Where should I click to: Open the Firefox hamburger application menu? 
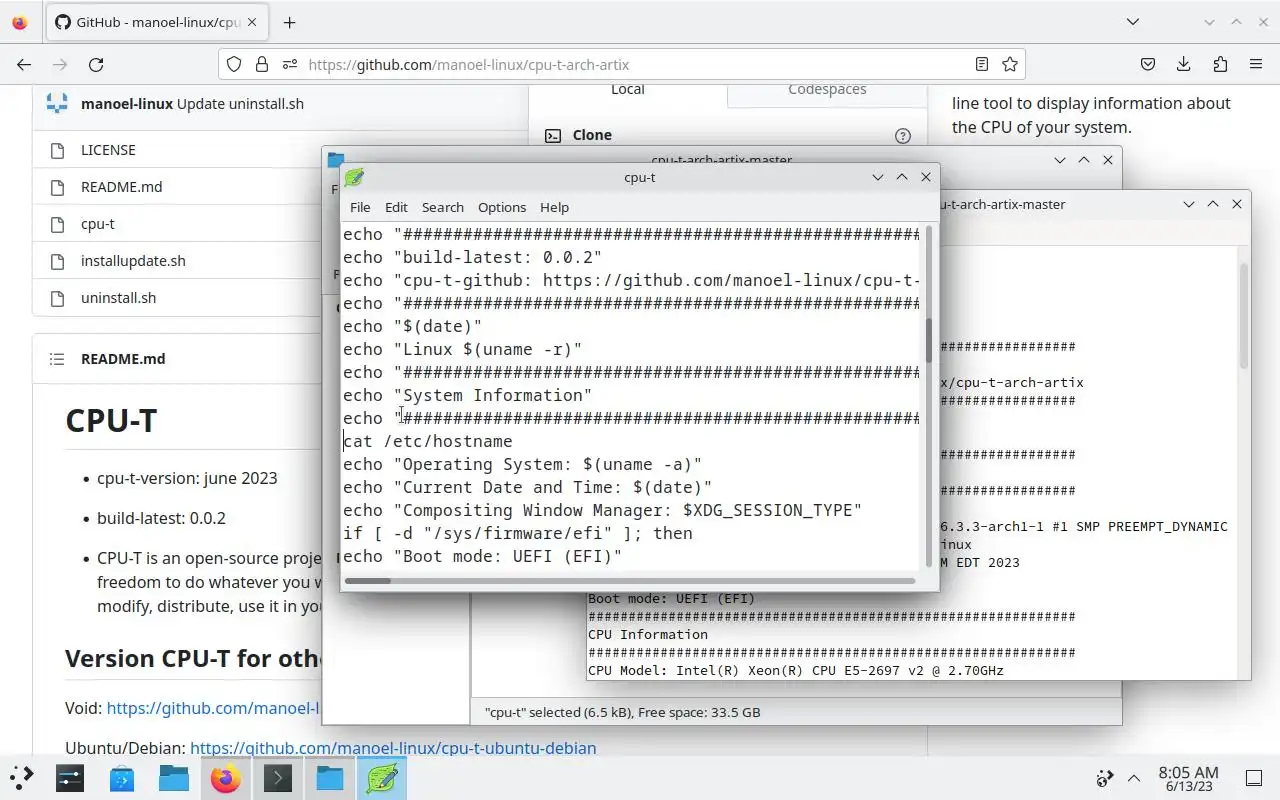pyautogui.click(x=1256, y=64)
